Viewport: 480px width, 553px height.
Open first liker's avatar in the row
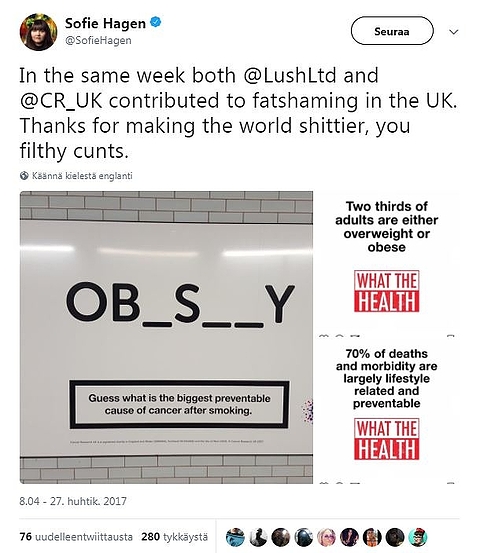tap(235, 537)
